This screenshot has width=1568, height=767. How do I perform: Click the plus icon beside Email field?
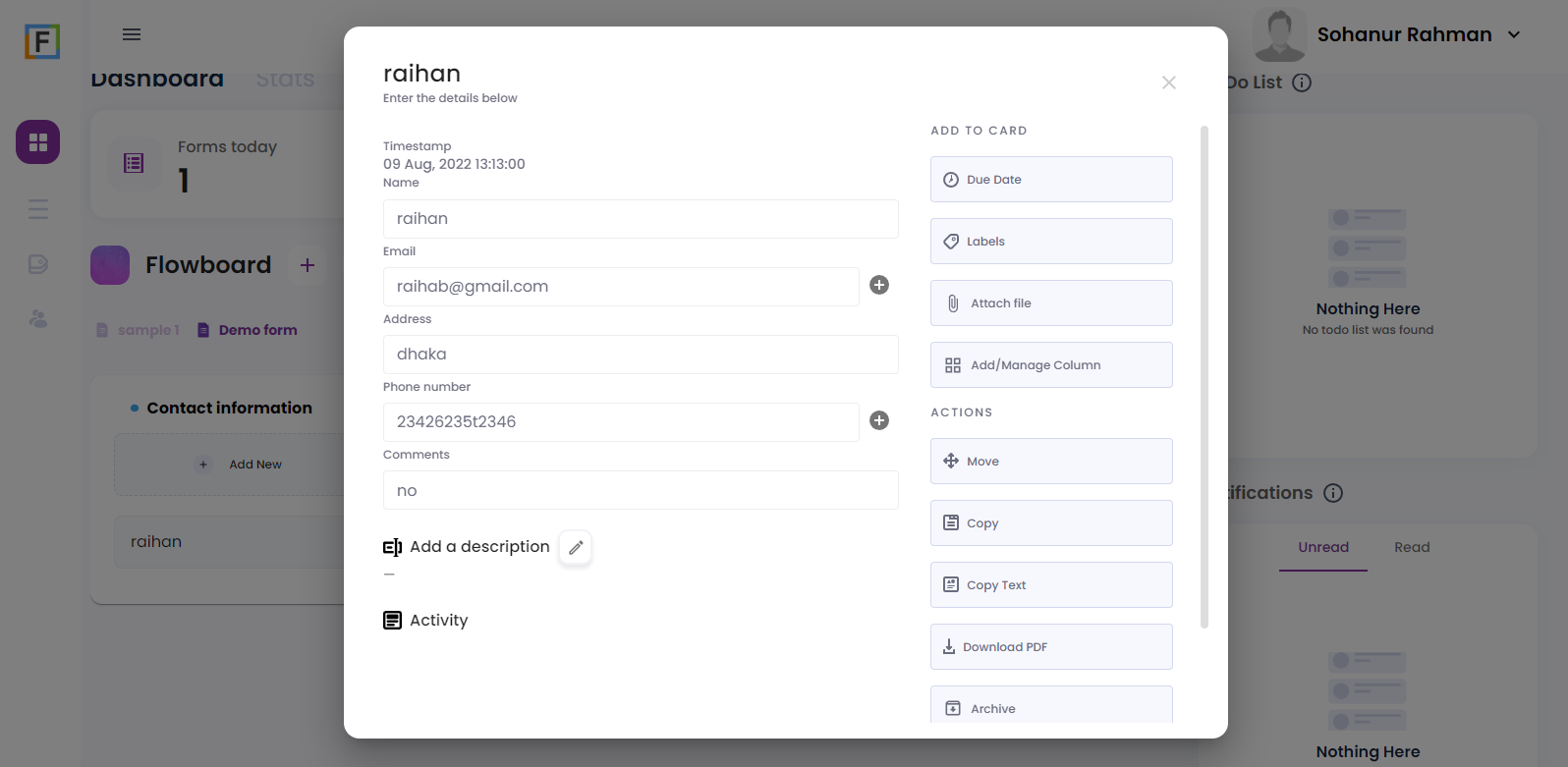(879, 285)
